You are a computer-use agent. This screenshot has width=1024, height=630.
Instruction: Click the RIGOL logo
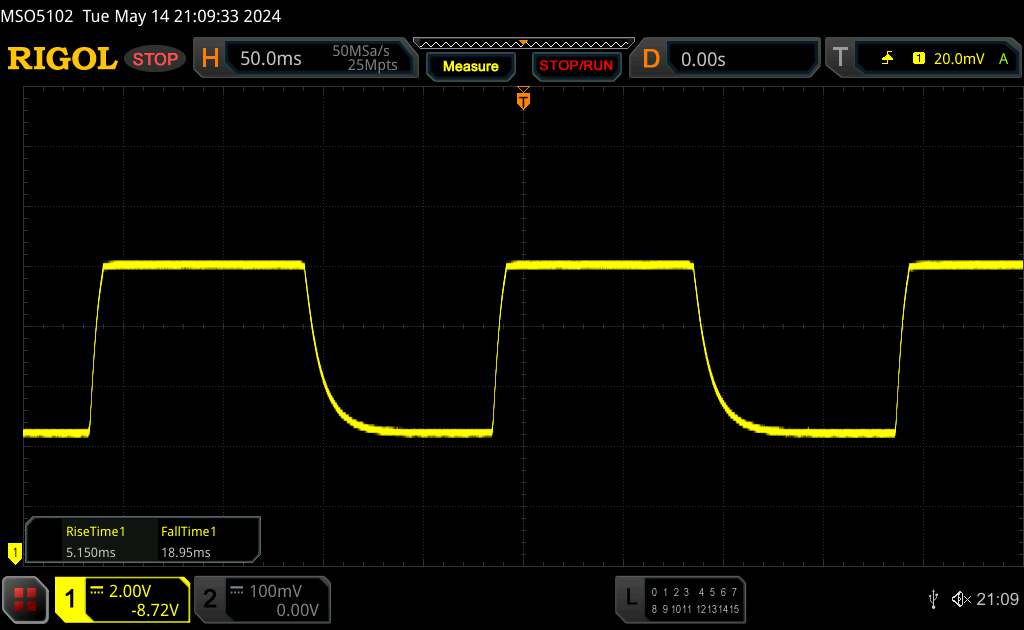pyautogui.click(x=62, y=59)
